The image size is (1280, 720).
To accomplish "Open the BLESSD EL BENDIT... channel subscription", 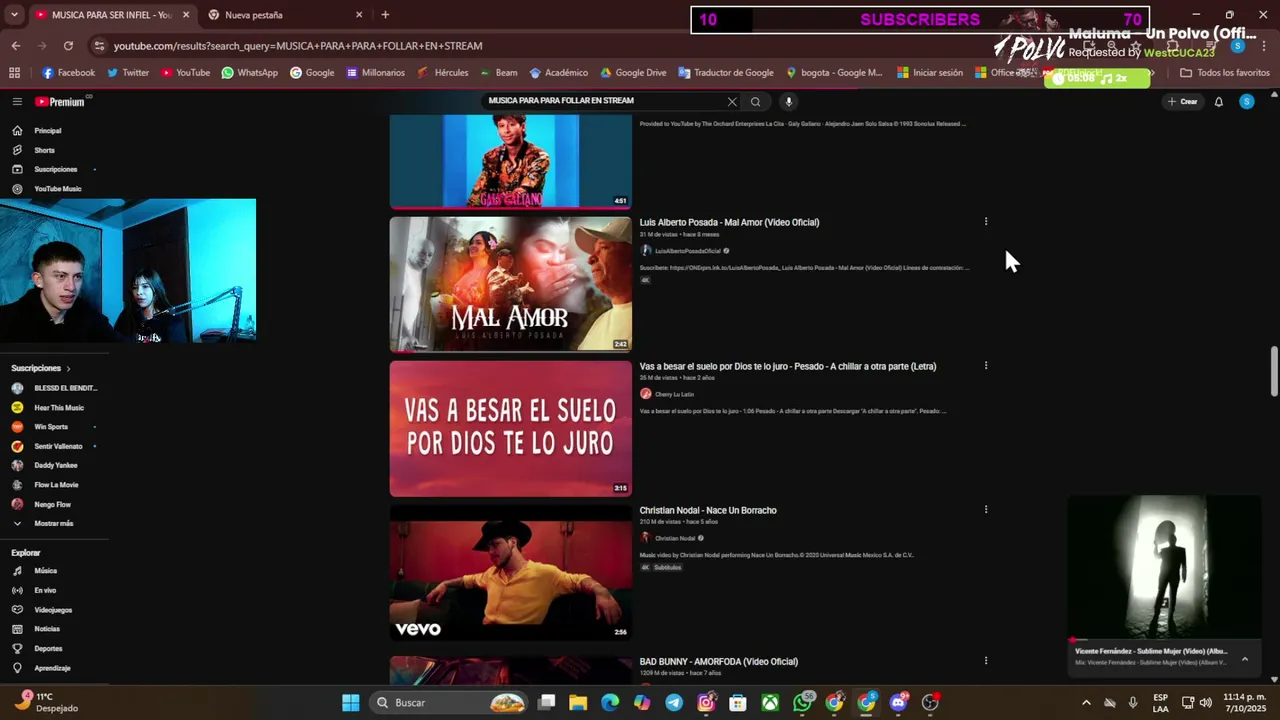I will [x=55, y=388].
